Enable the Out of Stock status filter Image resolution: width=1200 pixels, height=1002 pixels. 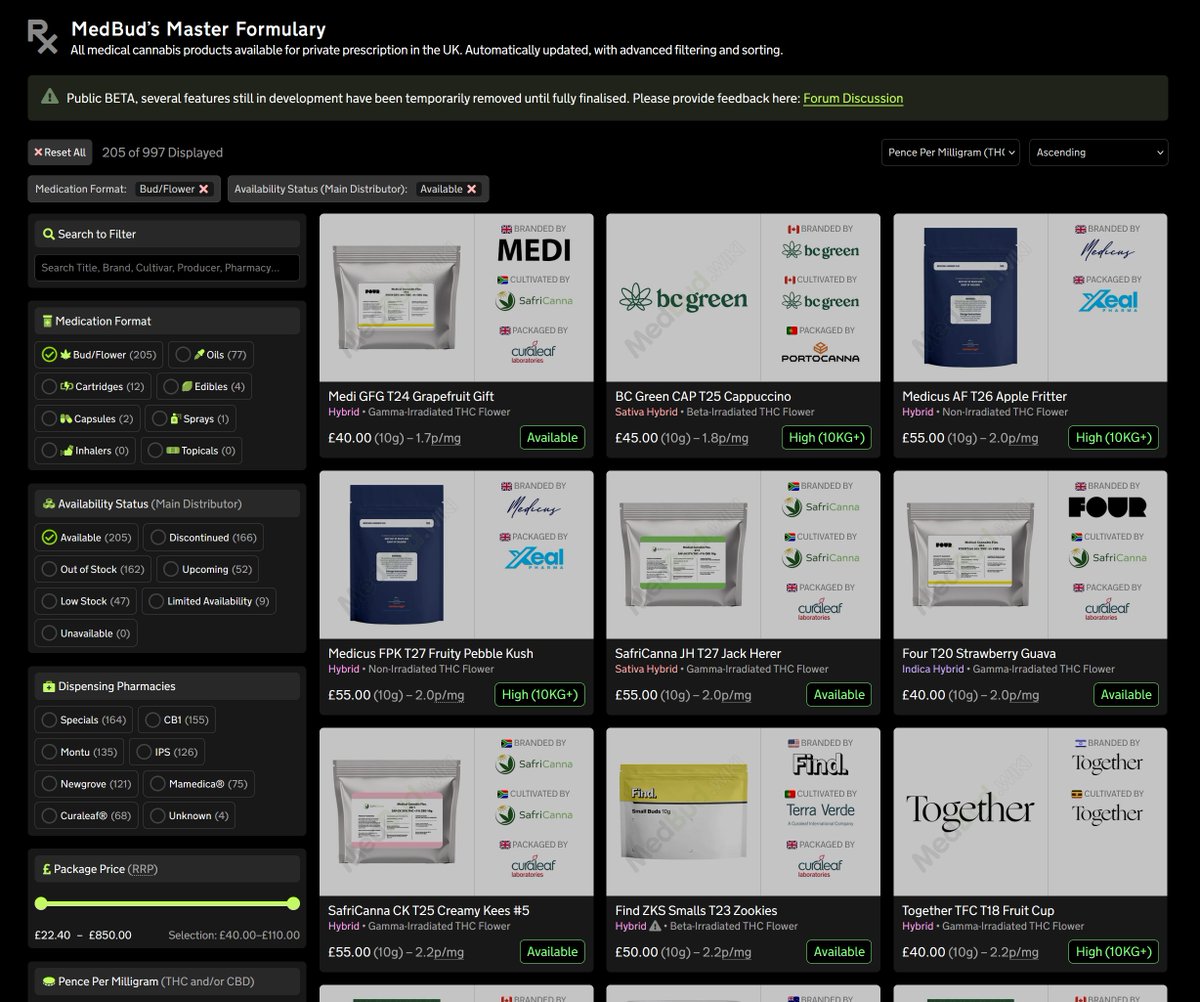pyautogui.click(x=93, y=569)
